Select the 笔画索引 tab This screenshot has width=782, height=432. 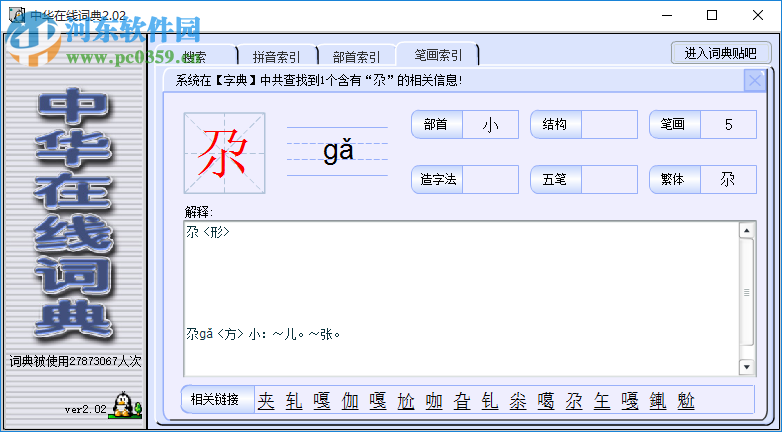coord(438,55)
